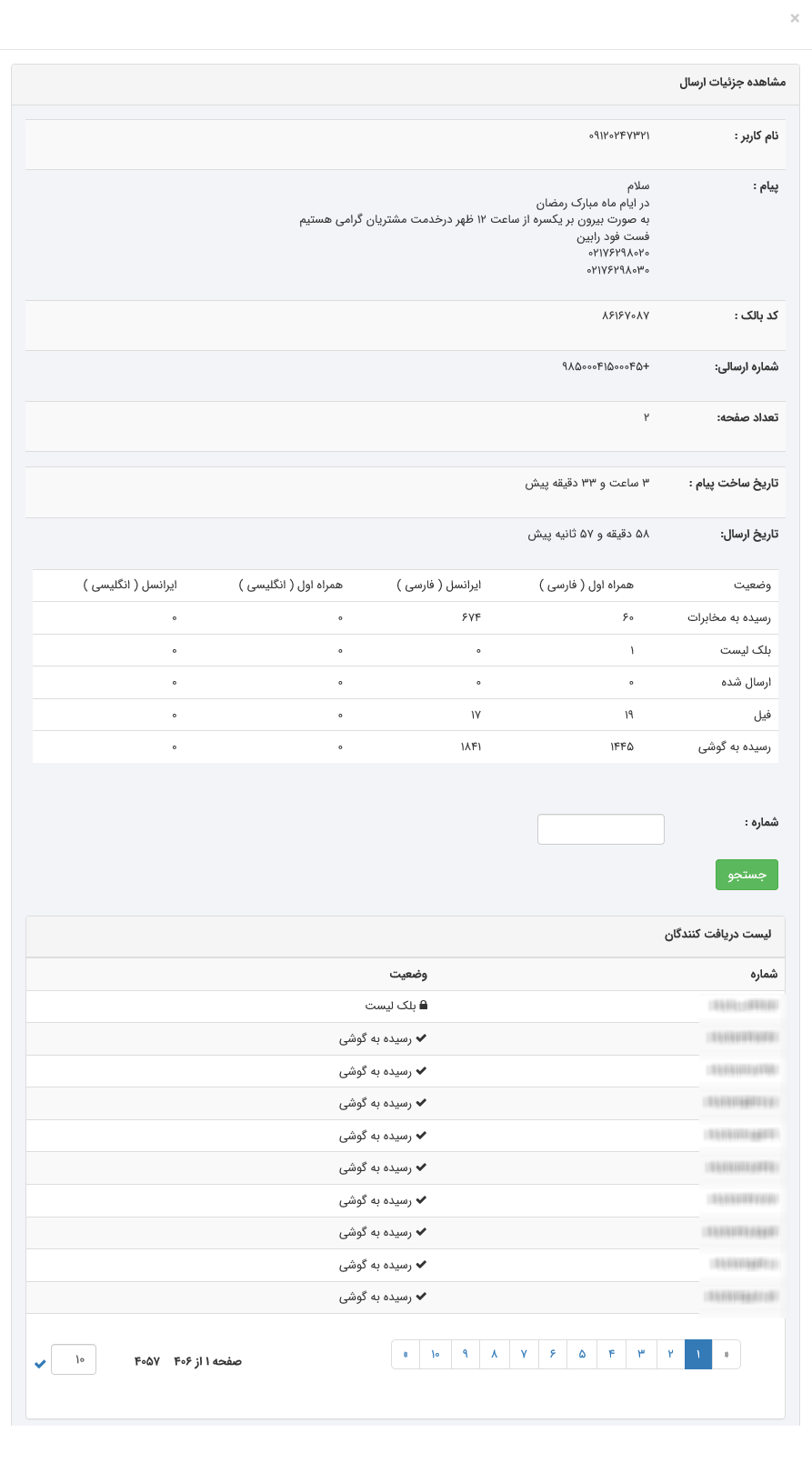The height and width of the screenshot is (1483, 812).
Task: Click the checkmark icon in the last رسیده به گوشی row
Action: [x=421, y=1298]
